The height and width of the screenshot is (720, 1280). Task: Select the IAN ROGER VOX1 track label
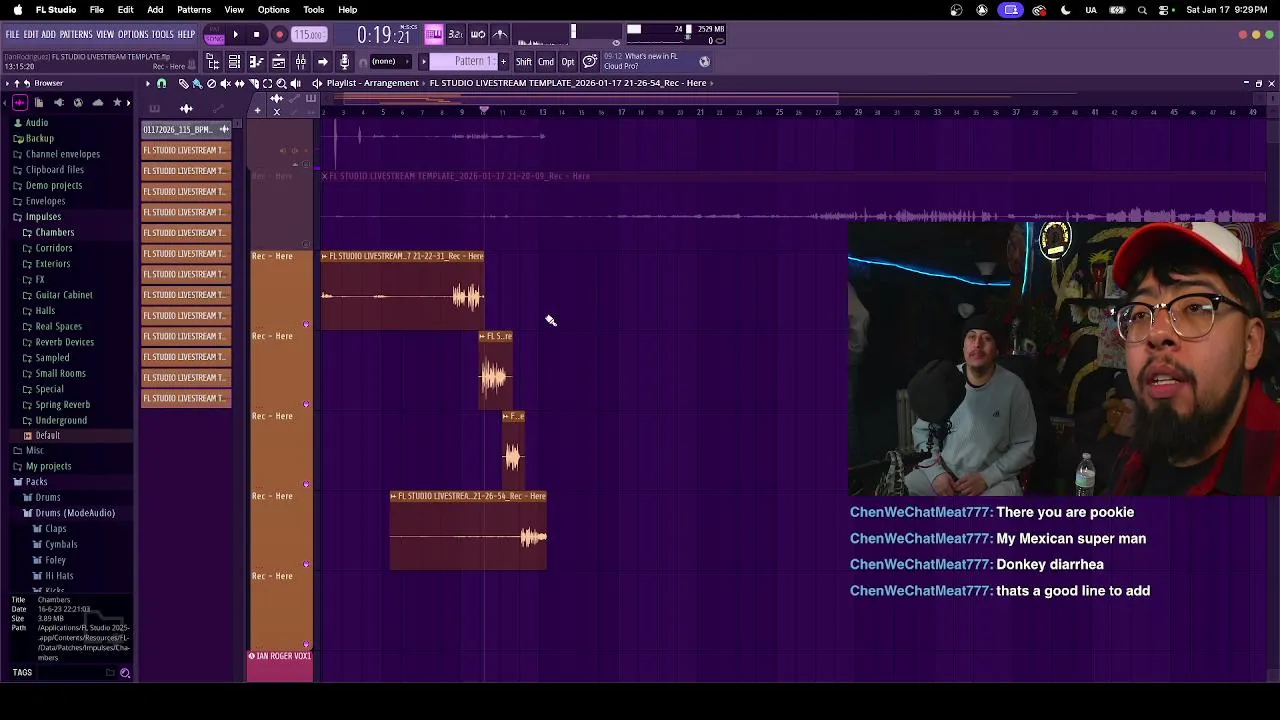280,656
